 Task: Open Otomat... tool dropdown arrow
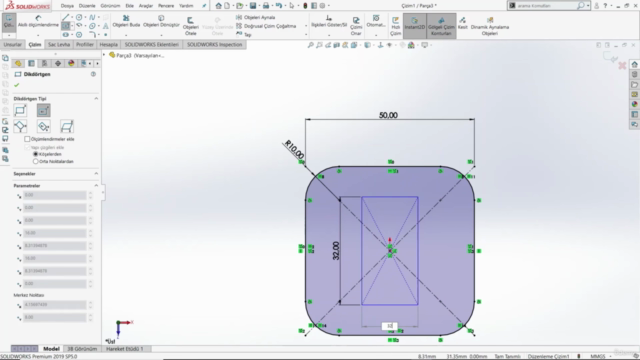point(376,35)
